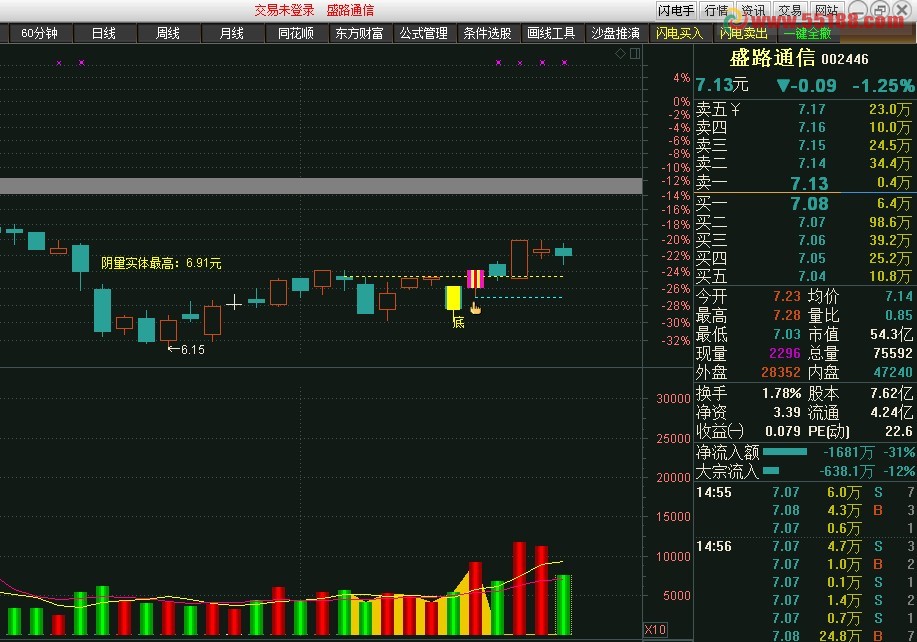Select the 买二 row price 7.07
This screenshot has height=642, width=917.
812,222
